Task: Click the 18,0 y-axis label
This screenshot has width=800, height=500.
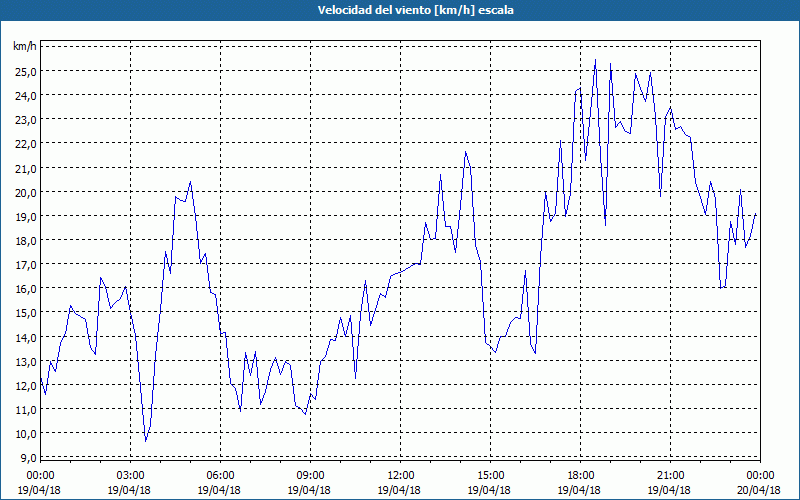Action: (x=26, y=240)
